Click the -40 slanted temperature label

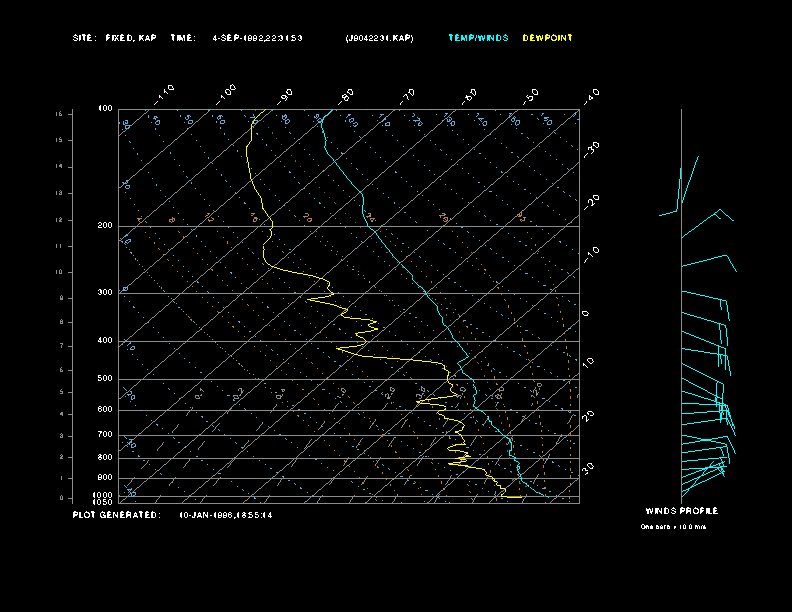tap(591, 96)
